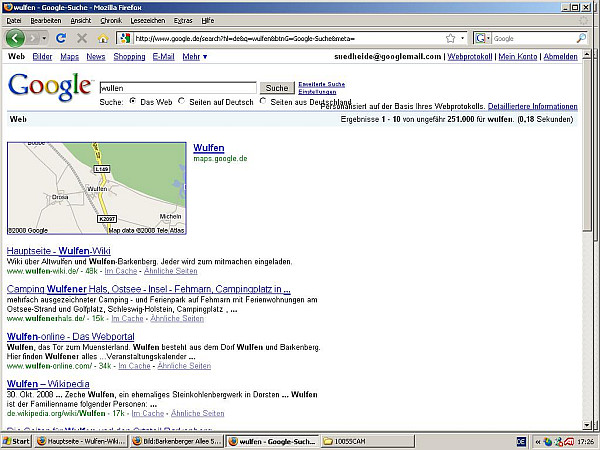Click the stop loading button
Image resolution: width=600 pixels, height=450 pixels.
(x=81, y=38)
